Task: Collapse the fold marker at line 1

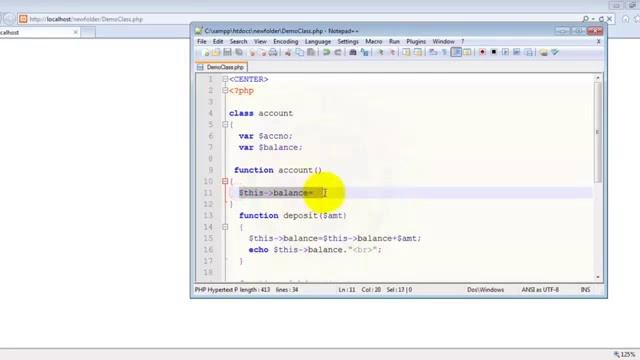Action: tap(225, 79)
